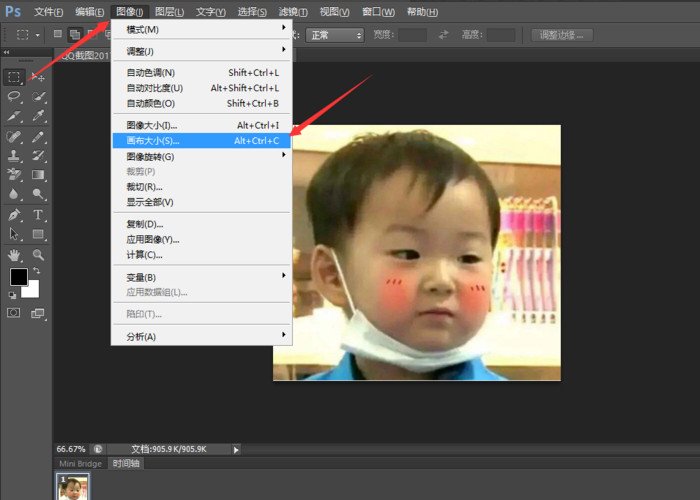Select the Eraser tool
The width and height of the screenshot is (700, 500).
pyautogui.click(x=14, y=175)
